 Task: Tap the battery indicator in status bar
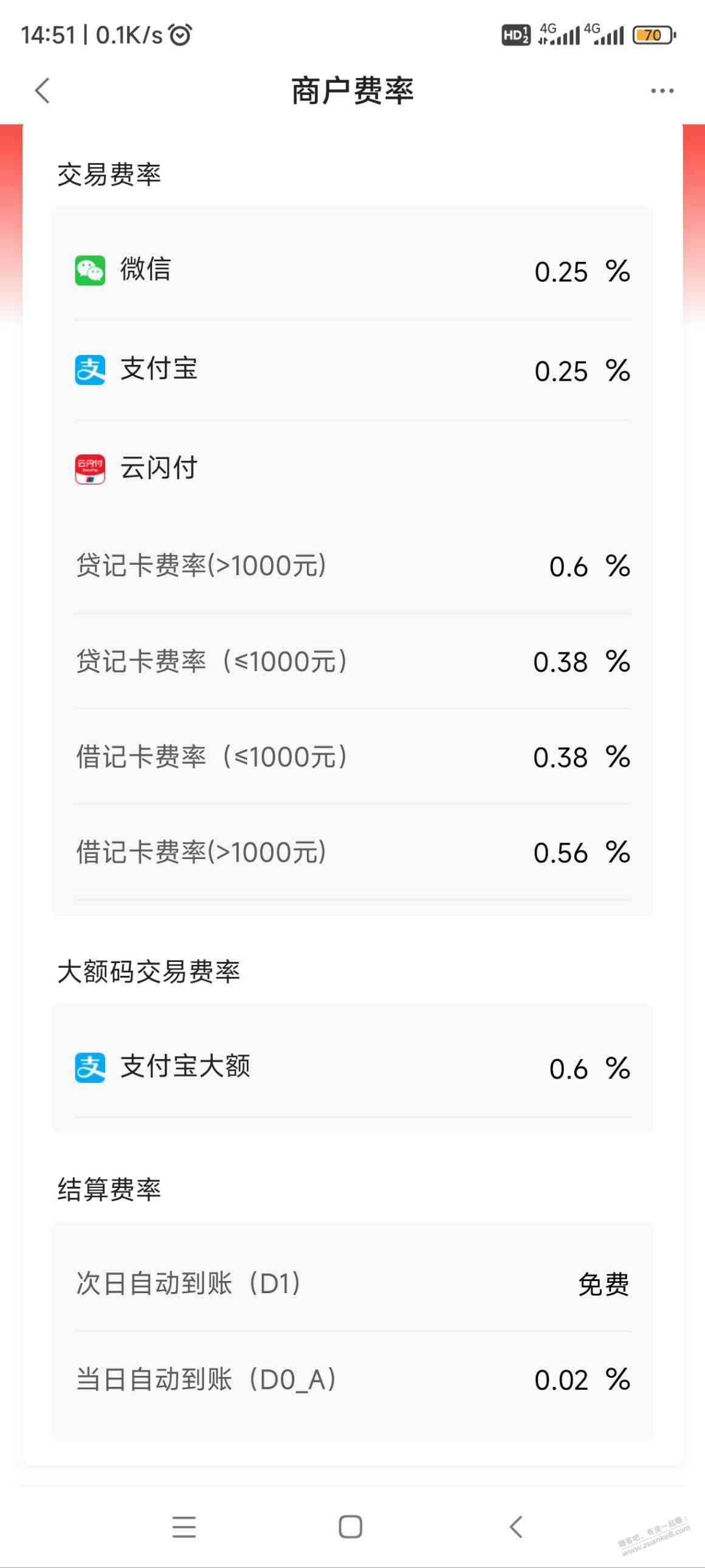[655, 35]
